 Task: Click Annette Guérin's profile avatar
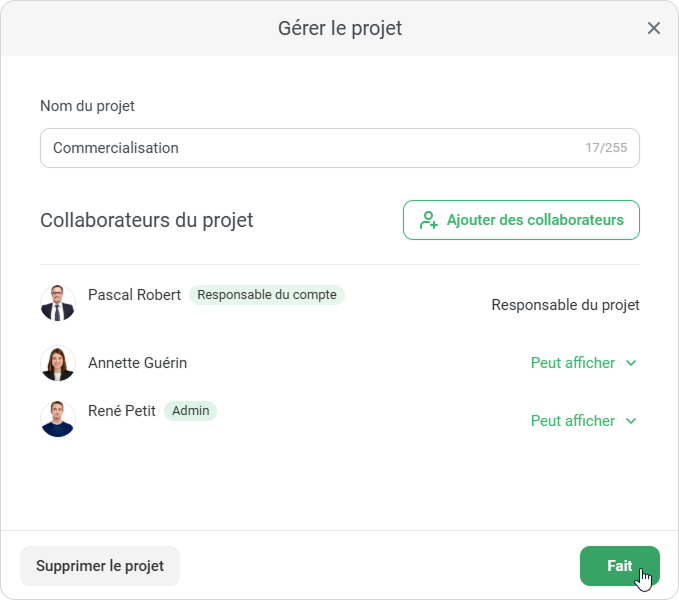click(58, 363)
